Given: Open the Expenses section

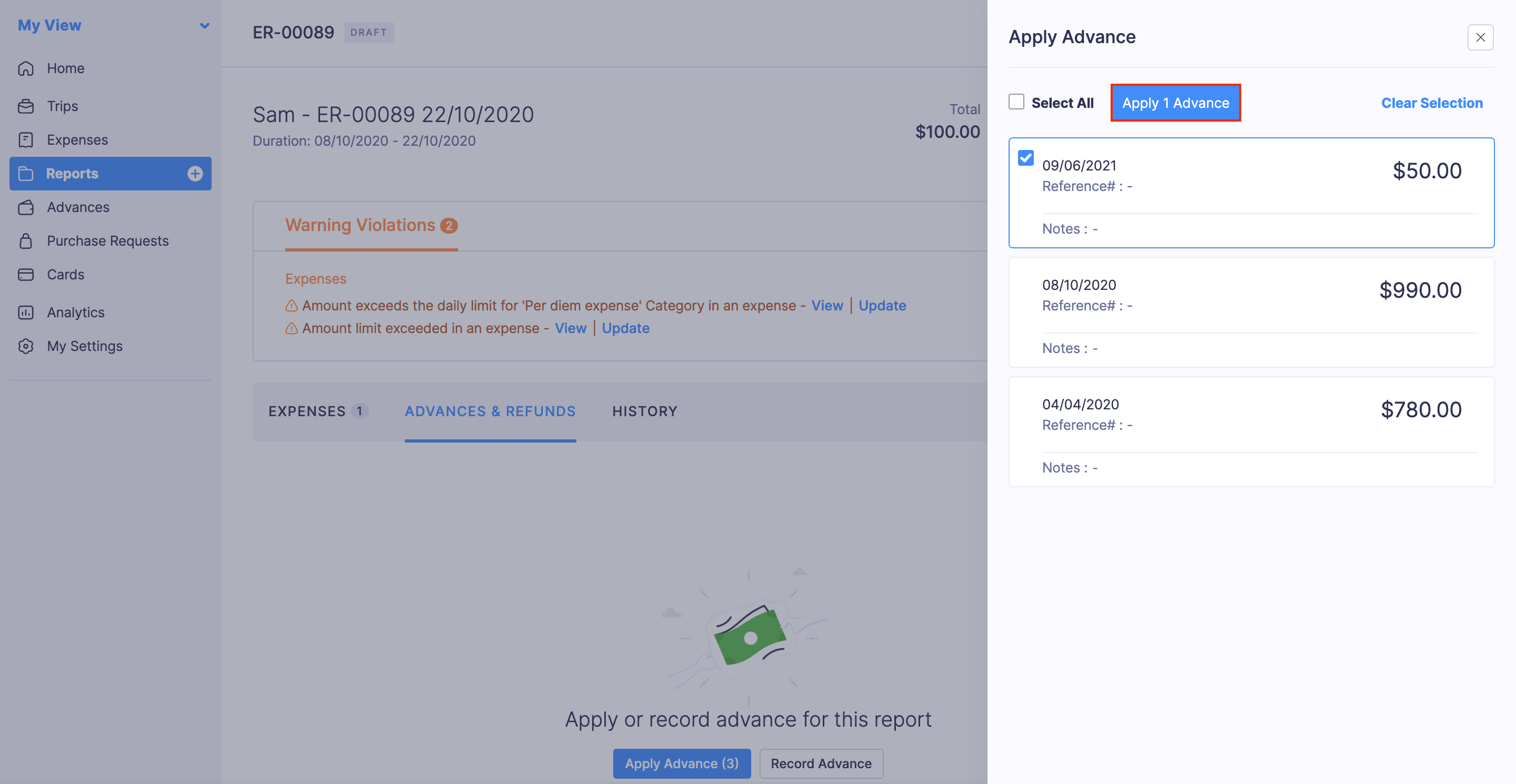Looking at the screenshot, I should [77, 139].
